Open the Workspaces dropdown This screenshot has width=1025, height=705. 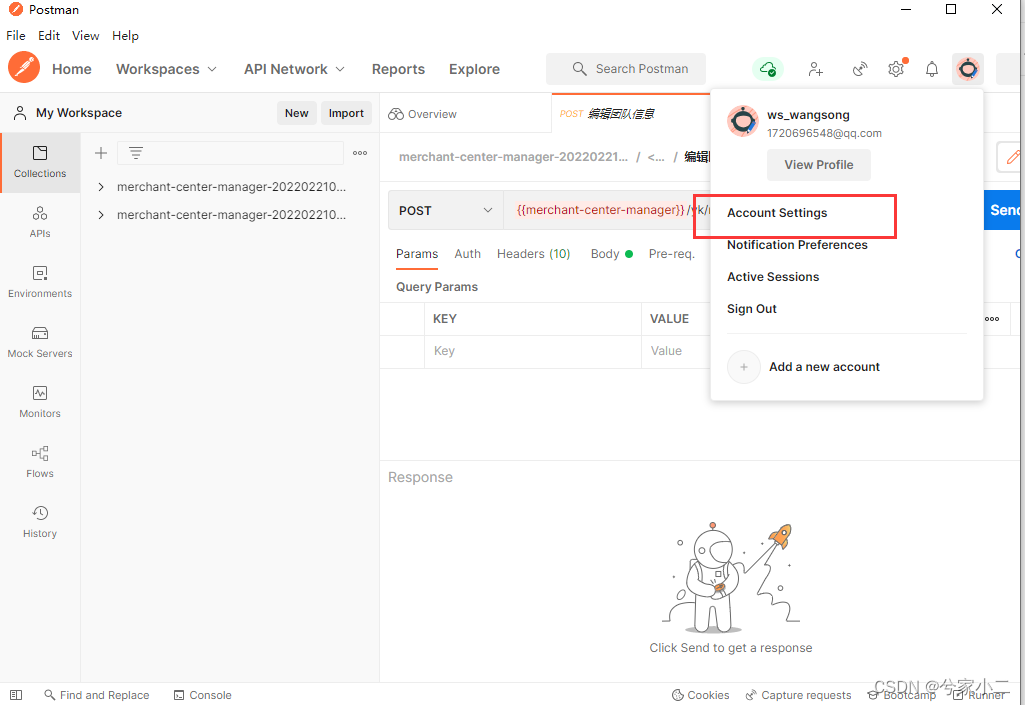(x=166, y=69)
